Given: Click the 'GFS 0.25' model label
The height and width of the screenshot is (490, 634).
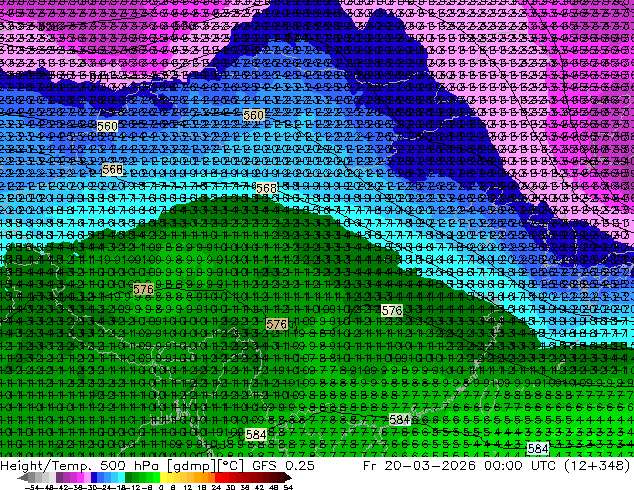Looking at the screenshot, I should [x=283, y=465].
